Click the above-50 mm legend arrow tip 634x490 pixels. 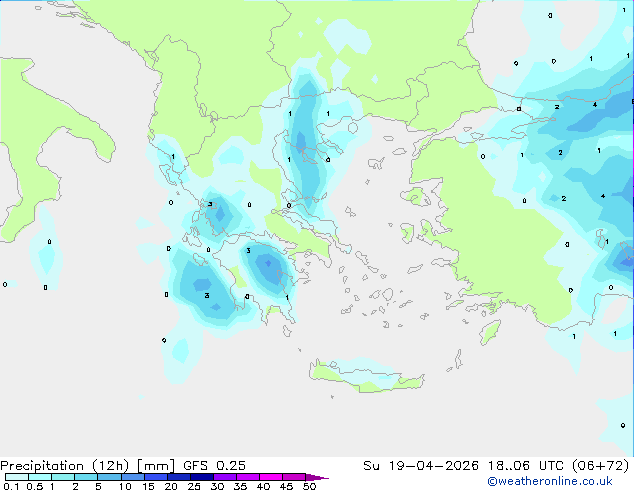pos(317,477)
